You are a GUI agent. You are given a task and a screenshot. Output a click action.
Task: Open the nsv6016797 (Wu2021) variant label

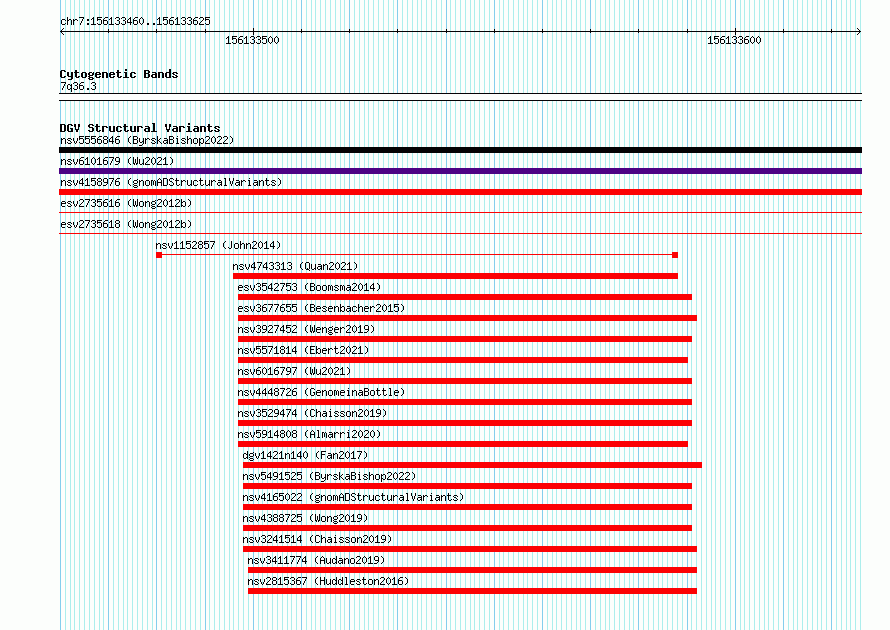(295, 371)
